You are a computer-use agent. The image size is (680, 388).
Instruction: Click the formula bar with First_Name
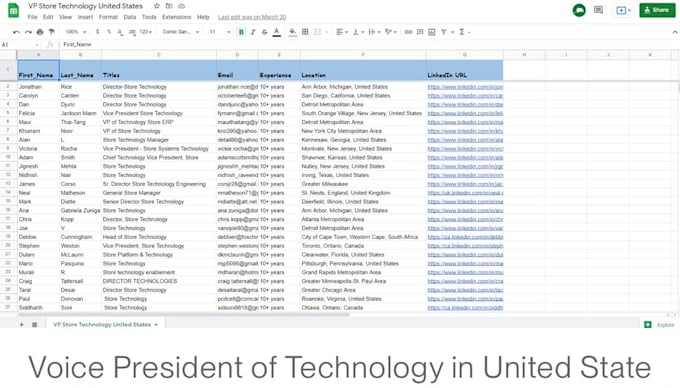(369, 45)
